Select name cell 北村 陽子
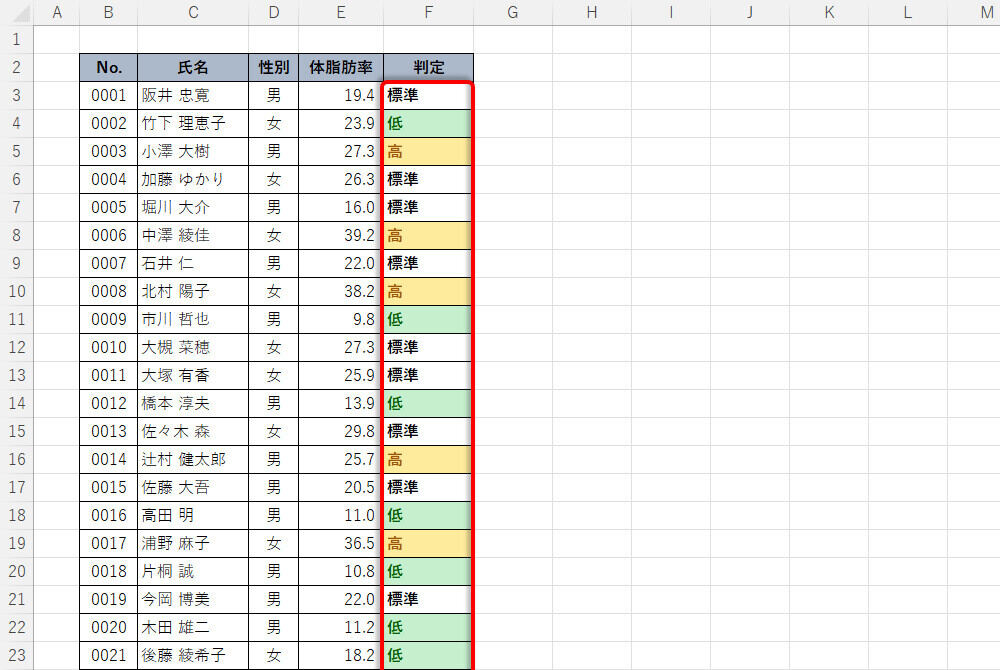This screenshot has height=670, width=1000. 193,291
